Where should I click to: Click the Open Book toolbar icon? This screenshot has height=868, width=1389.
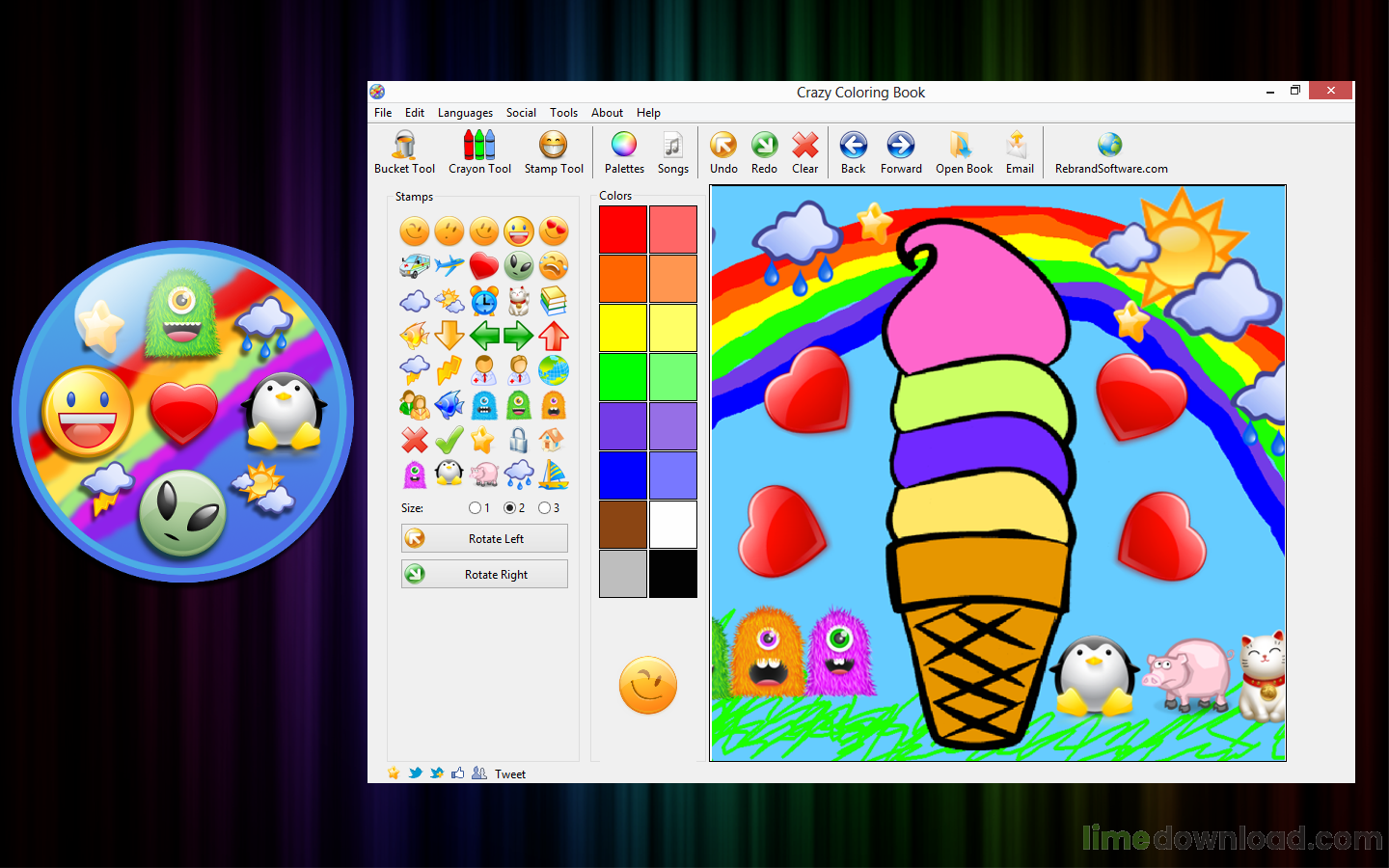click(x=963, y=152)
